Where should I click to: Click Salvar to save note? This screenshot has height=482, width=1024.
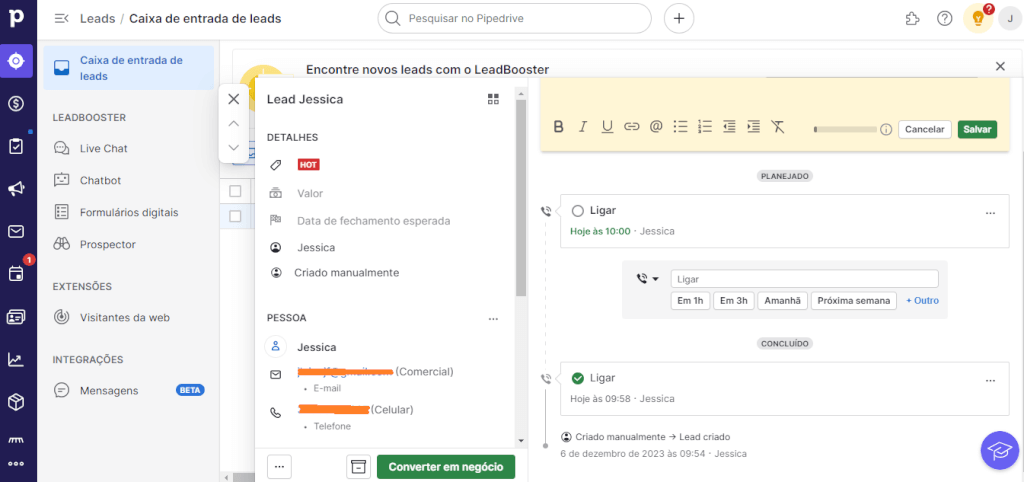click(978, 129)
